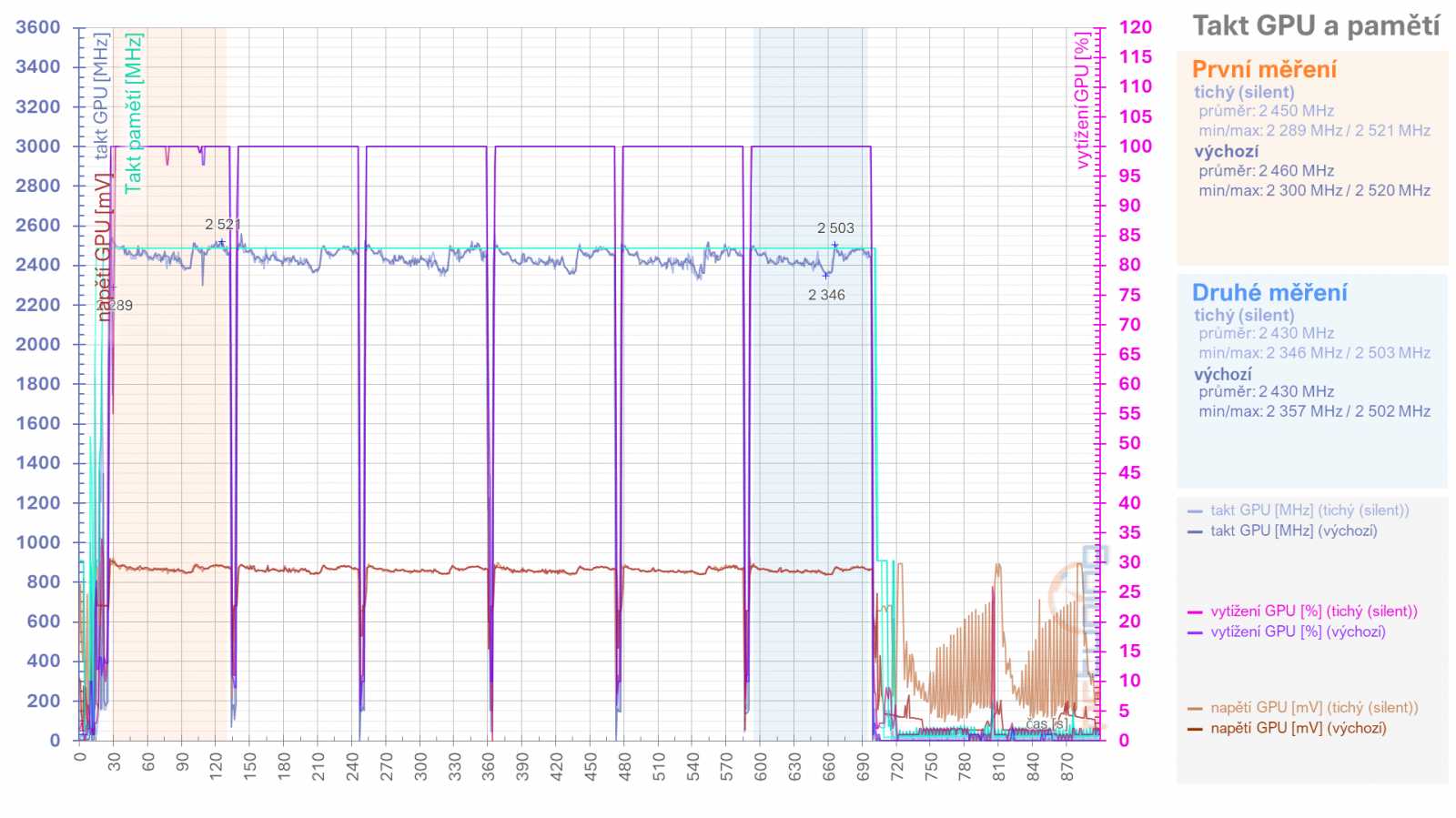The height and width of the screenshot is (818, 1456).
Task: Click the light-blue swatch for takt GPU silent
Action: tap(1195, 511)
